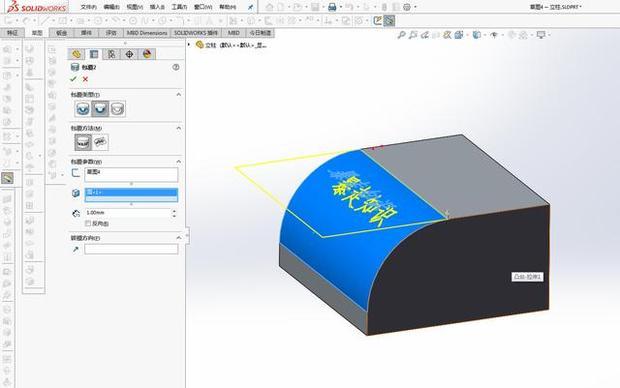
Task: Open the Hide/Show Items icon
Action: (494, 35)
